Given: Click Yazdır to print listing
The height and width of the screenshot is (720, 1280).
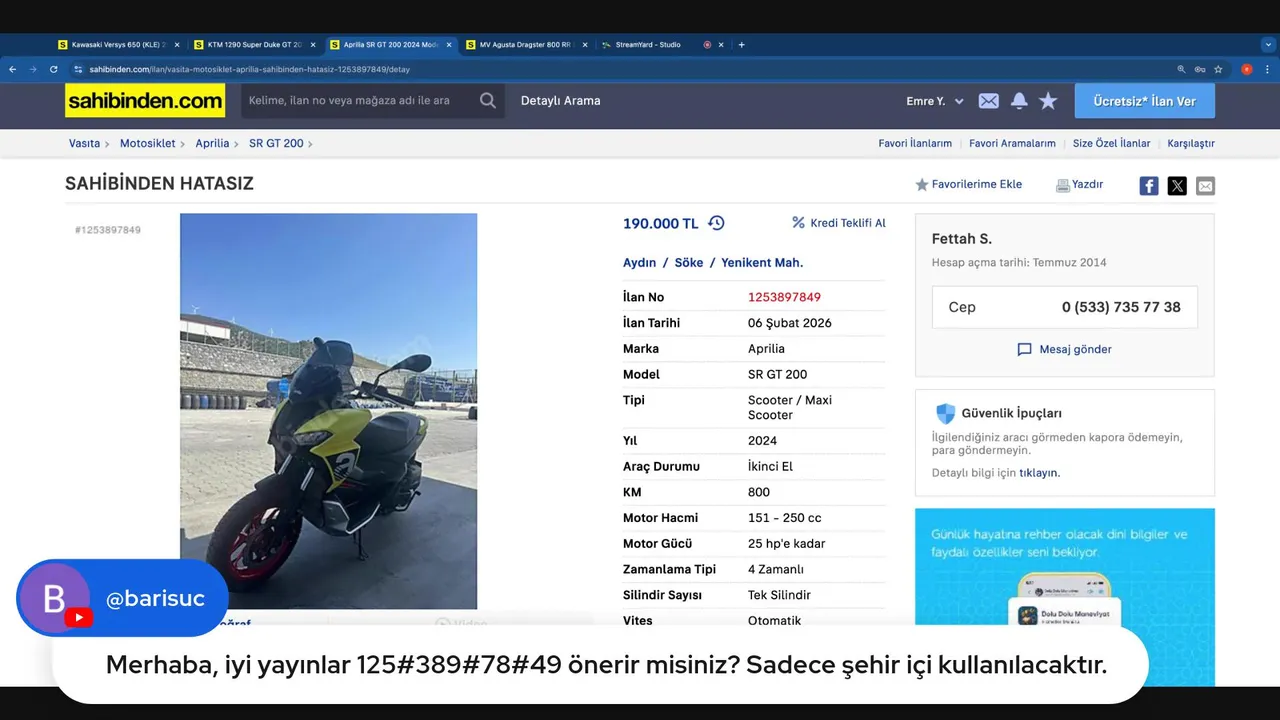Looking at the screenshot, I should click(x=1080, y=184).
